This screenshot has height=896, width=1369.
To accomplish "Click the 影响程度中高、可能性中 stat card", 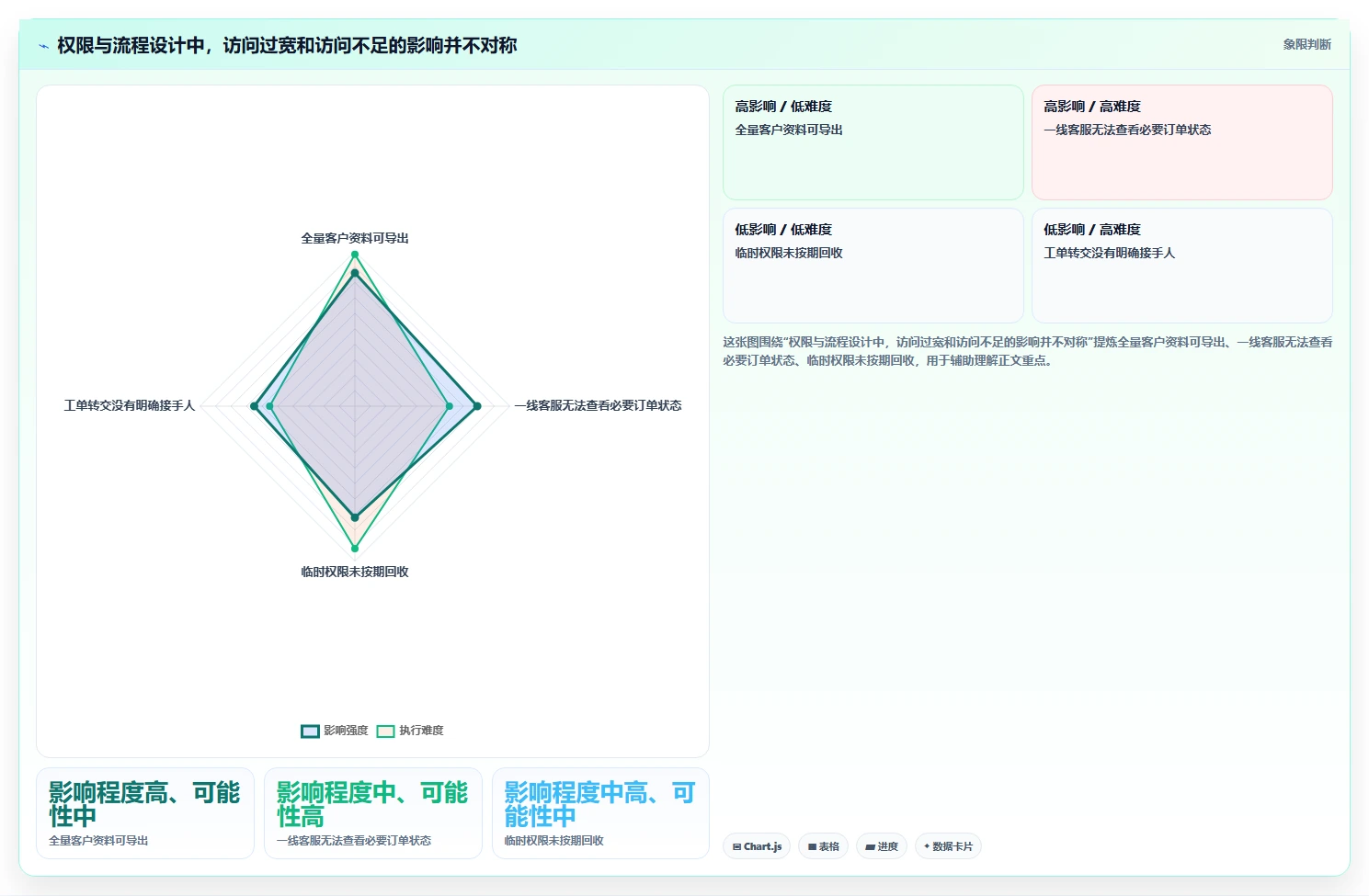I will [x=600, y=813].
